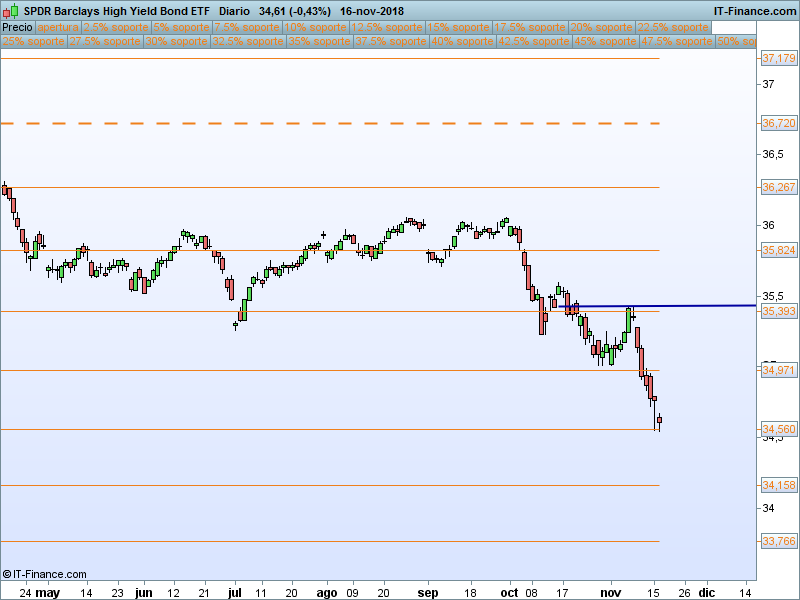Viewport: 800px width, 600px height.
Task: Pick the 47.5% soporte label
Action: [677, 41]
